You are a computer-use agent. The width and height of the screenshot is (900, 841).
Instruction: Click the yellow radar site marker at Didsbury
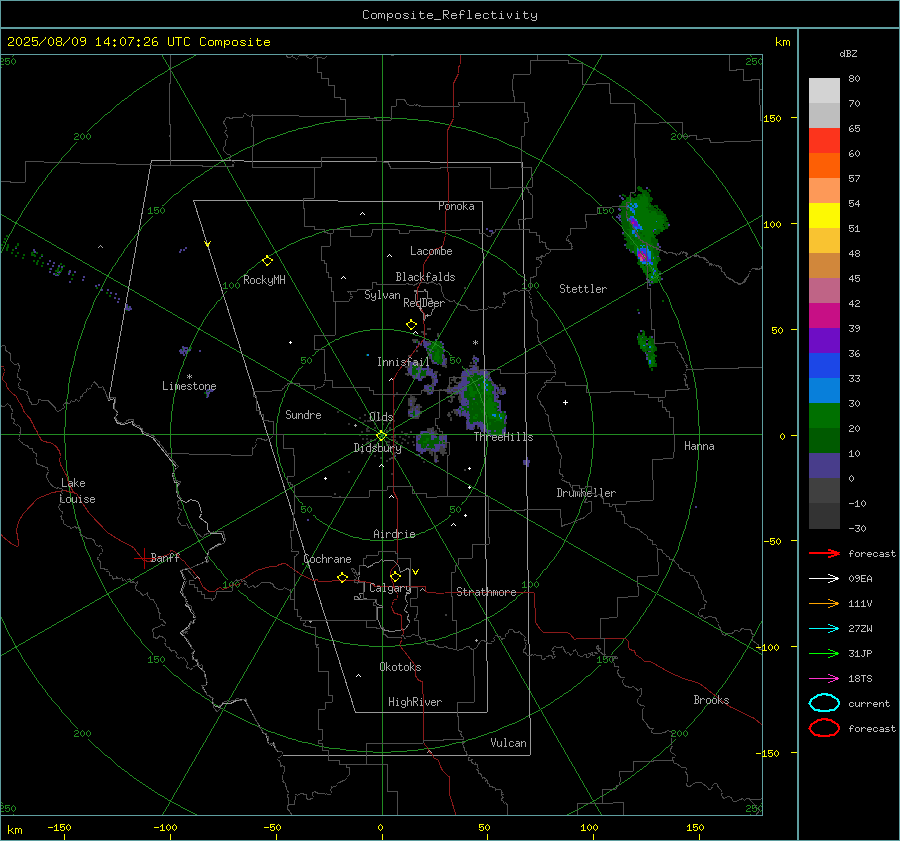382,436
